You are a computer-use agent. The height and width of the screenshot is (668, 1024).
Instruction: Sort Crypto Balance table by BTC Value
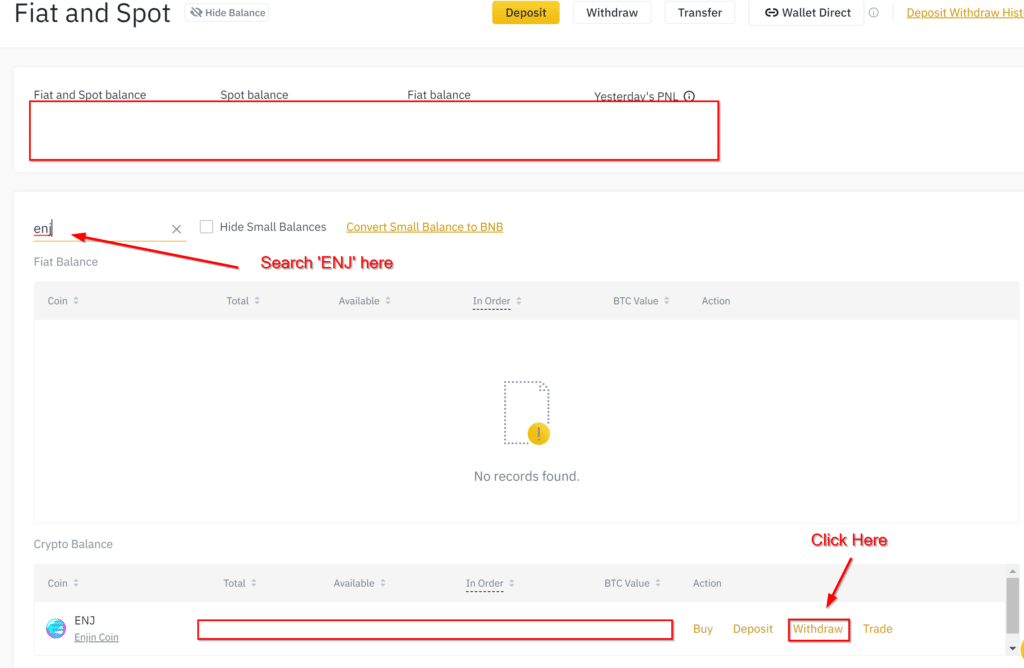(x=632, y=583)
